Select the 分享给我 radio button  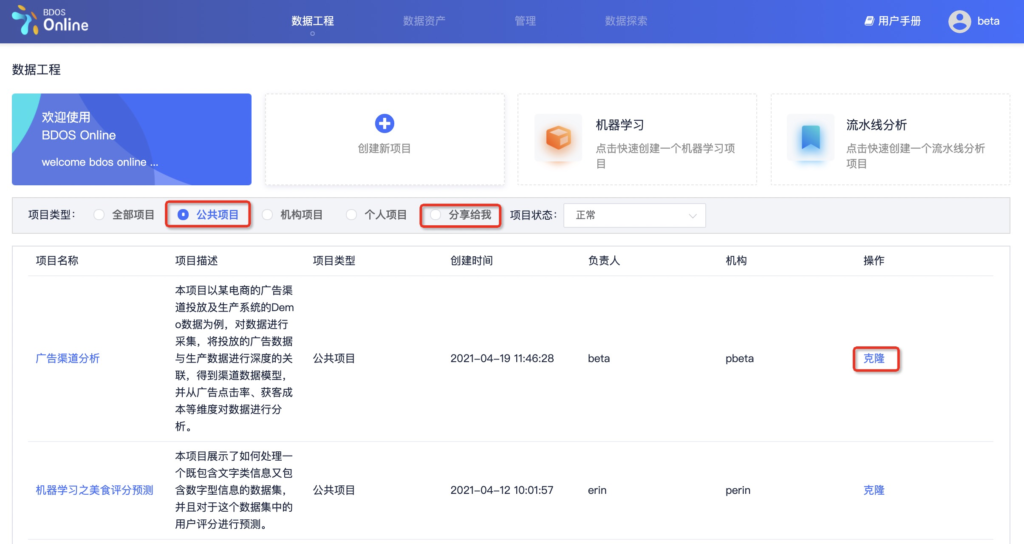[435, 214]
